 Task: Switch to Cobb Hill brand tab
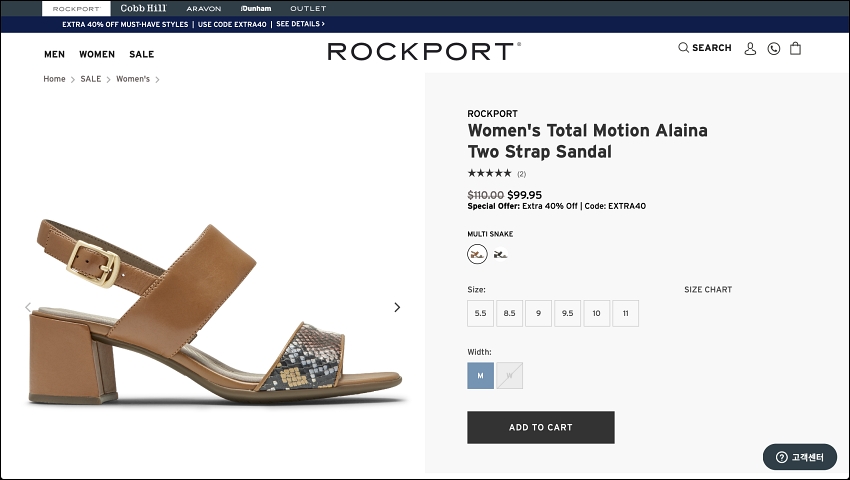click(143, 8)
